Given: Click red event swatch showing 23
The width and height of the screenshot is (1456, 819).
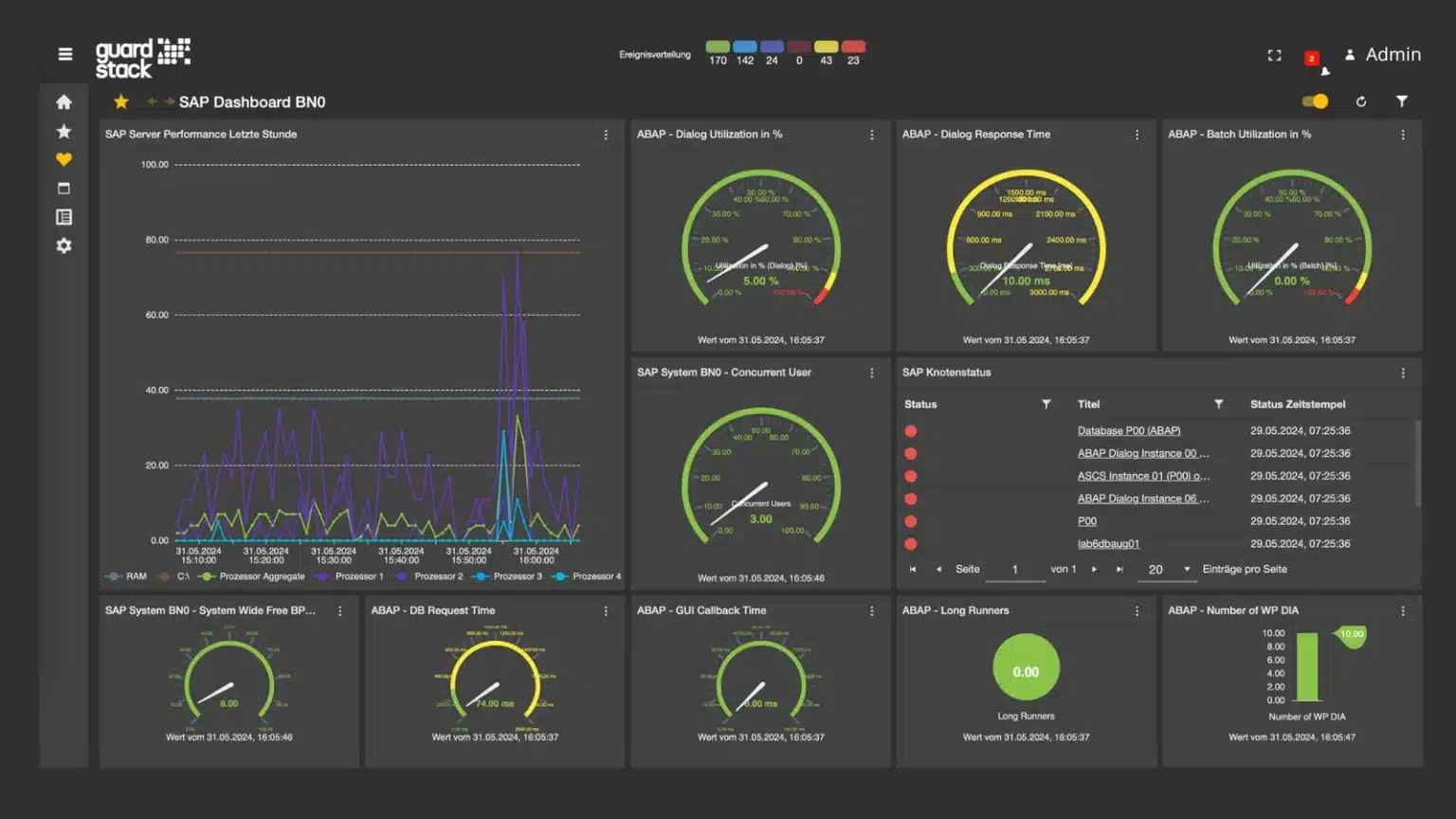Looking at the screenshot, I should coord(853,46).
